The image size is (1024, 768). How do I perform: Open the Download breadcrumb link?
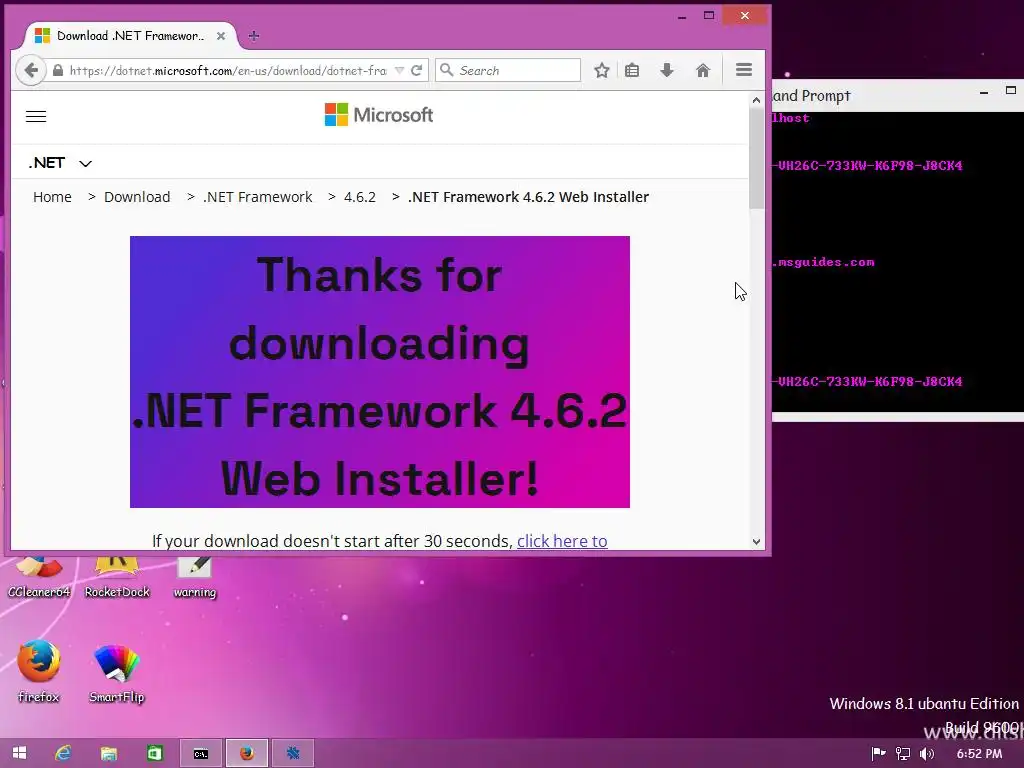coord(137,197)
